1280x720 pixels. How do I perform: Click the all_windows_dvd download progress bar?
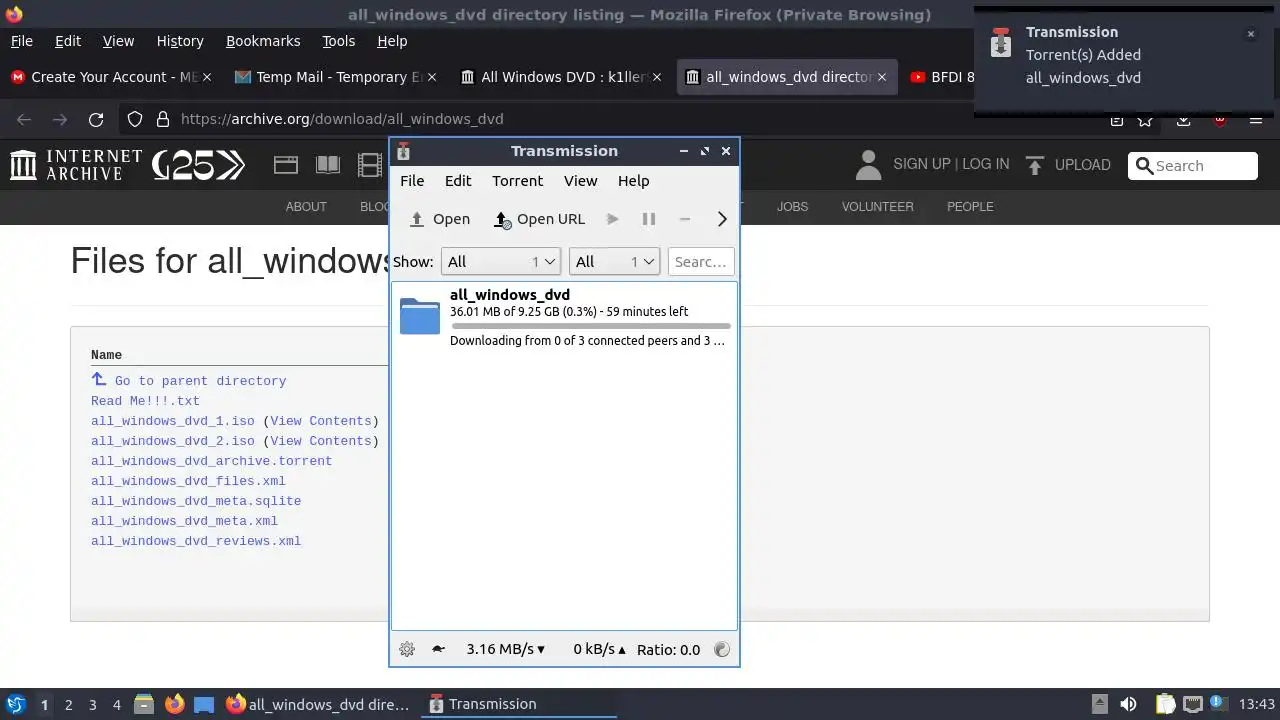pyautogui.click(x=590, y=326)
